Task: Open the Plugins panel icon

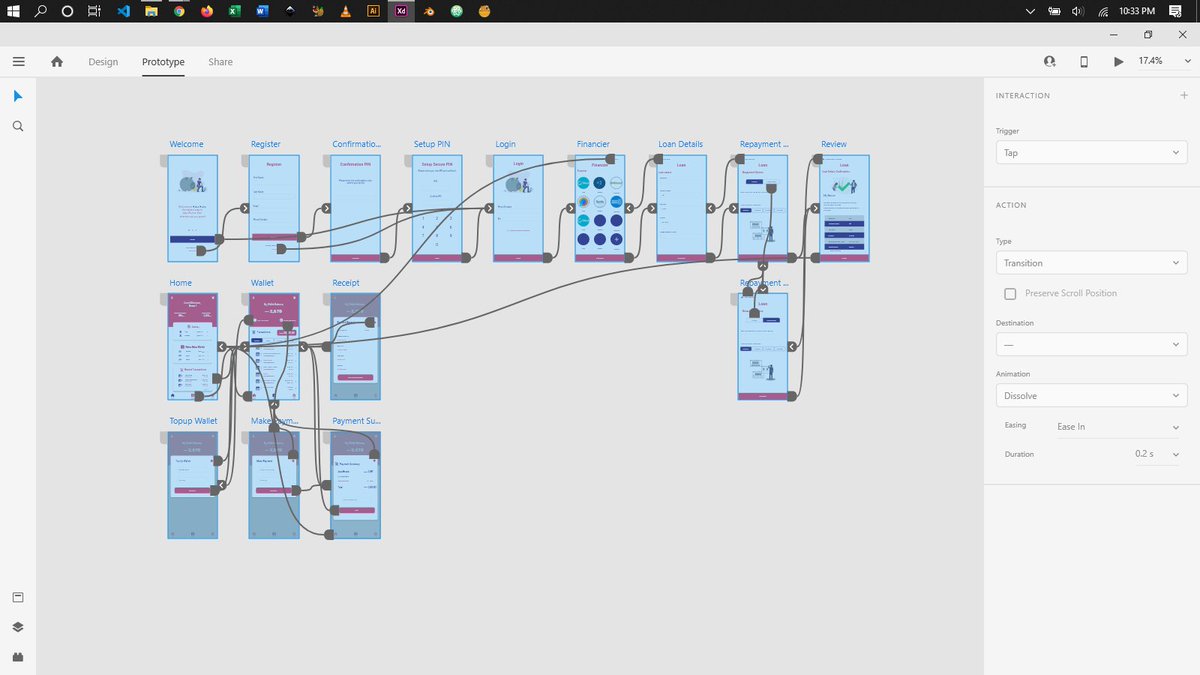Action: (18, 657)
